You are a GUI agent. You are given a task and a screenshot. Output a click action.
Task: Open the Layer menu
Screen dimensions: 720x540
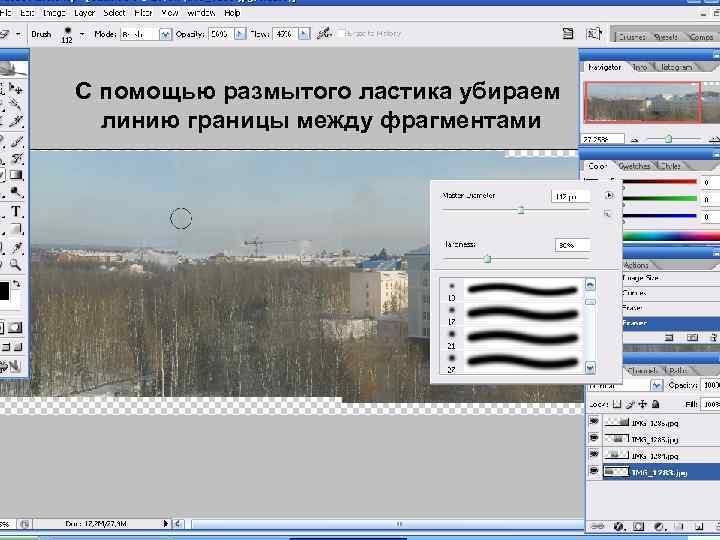pos(84,13)
